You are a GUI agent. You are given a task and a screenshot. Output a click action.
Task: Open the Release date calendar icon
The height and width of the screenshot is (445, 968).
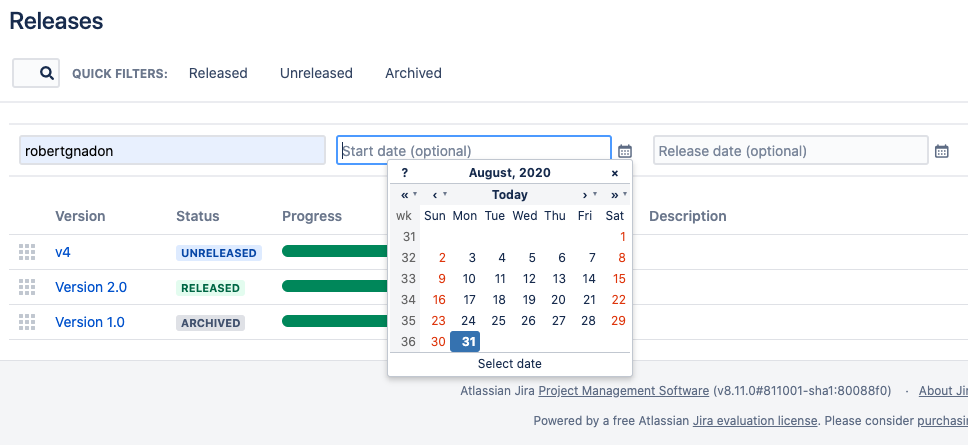tap(941, 151)
